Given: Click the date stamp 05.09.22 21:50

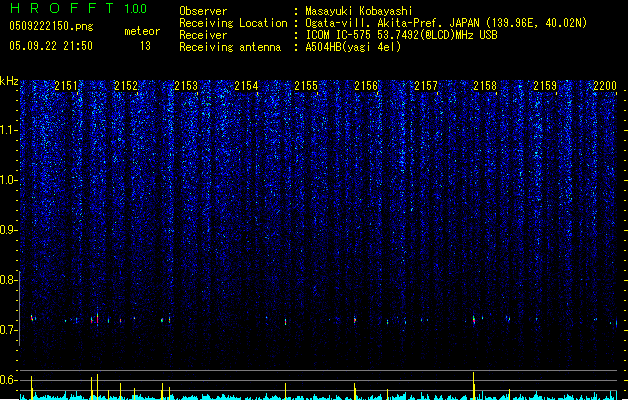Looking at the screenshot, I should click(51, 46).
